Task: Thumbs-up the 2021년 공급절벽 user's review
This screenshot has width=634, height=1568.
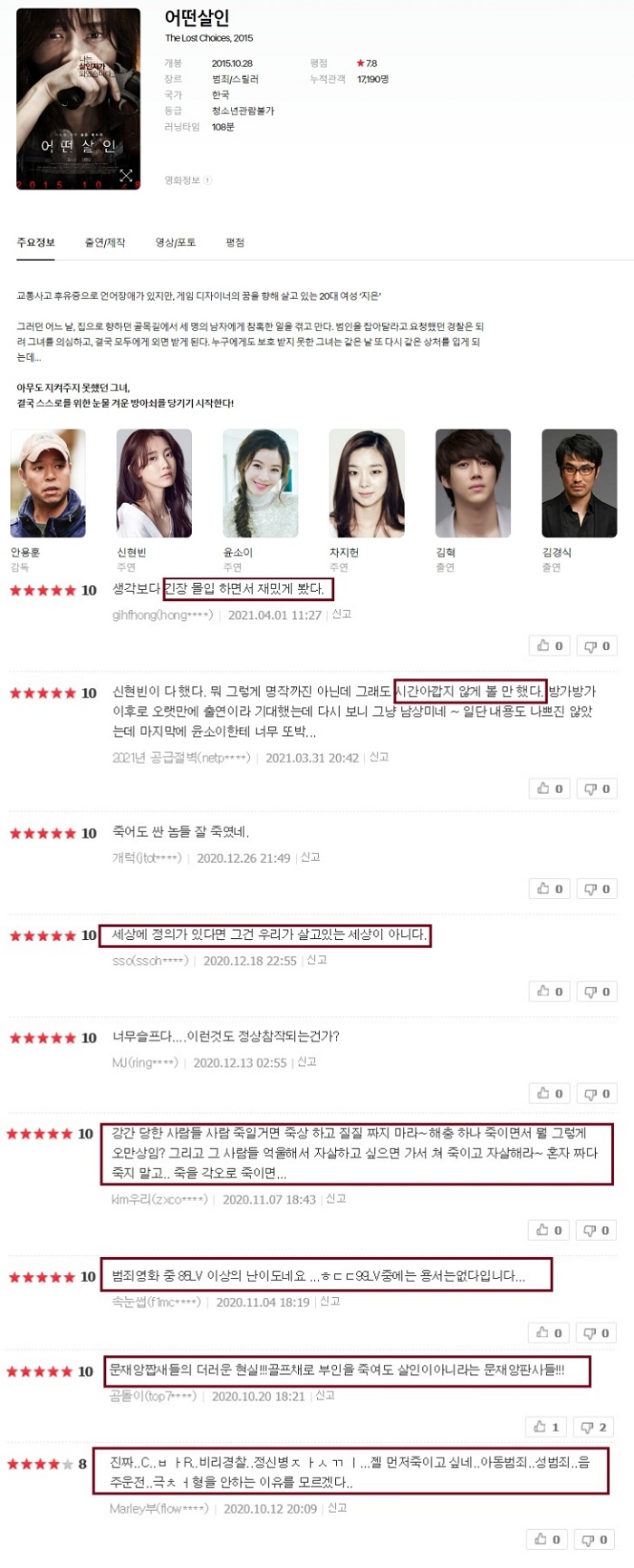Action: [550, 789]
